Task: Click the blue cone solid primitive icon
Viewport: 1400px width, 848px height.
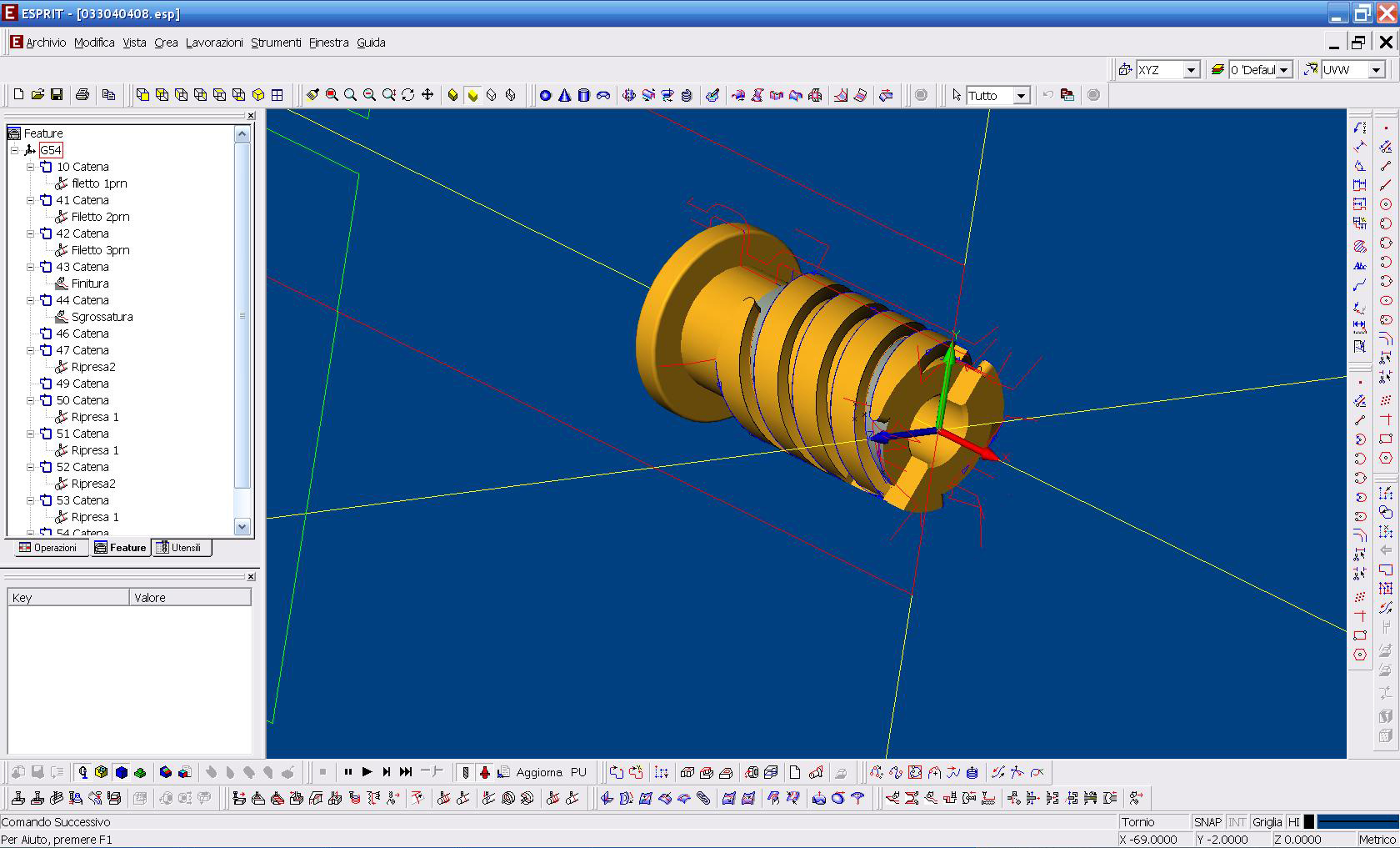Action: [564, 95]
